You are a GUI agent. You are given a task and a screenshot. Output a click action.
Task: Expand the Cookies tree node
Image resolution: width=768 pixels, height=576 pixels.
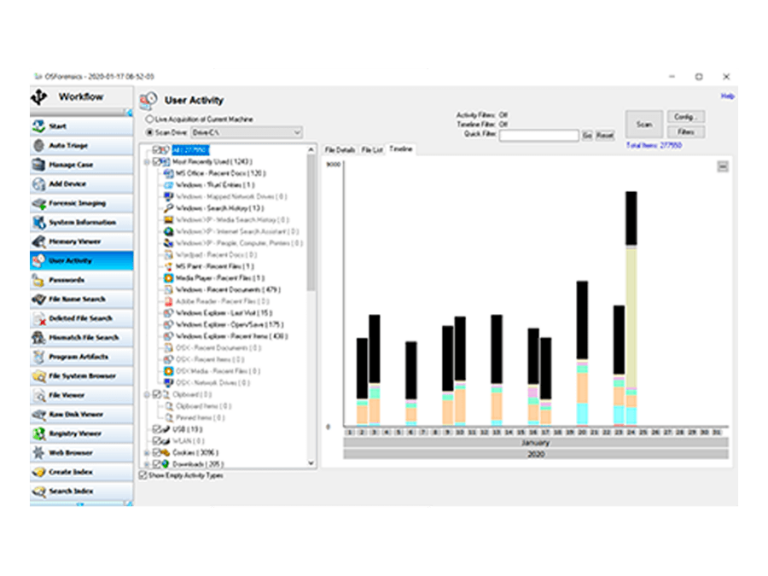tap(146, 452)
